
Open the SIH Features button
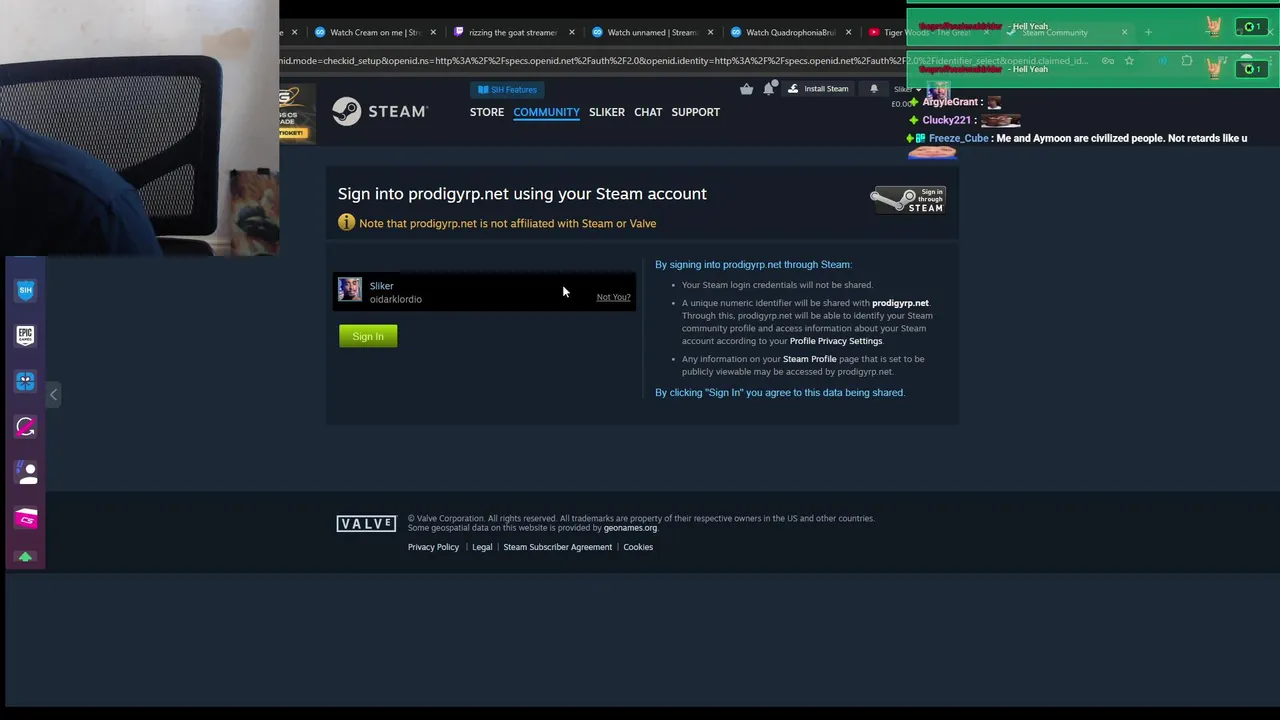508,89
